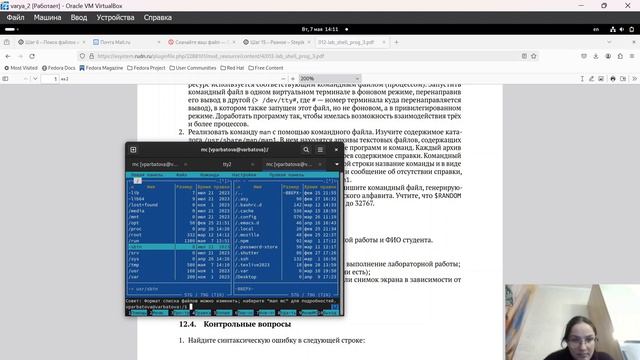The width and height of the screenshot is (640, 360).
Task: Open VirtualBox Ввод menu
Action: (x=79, y=18)
